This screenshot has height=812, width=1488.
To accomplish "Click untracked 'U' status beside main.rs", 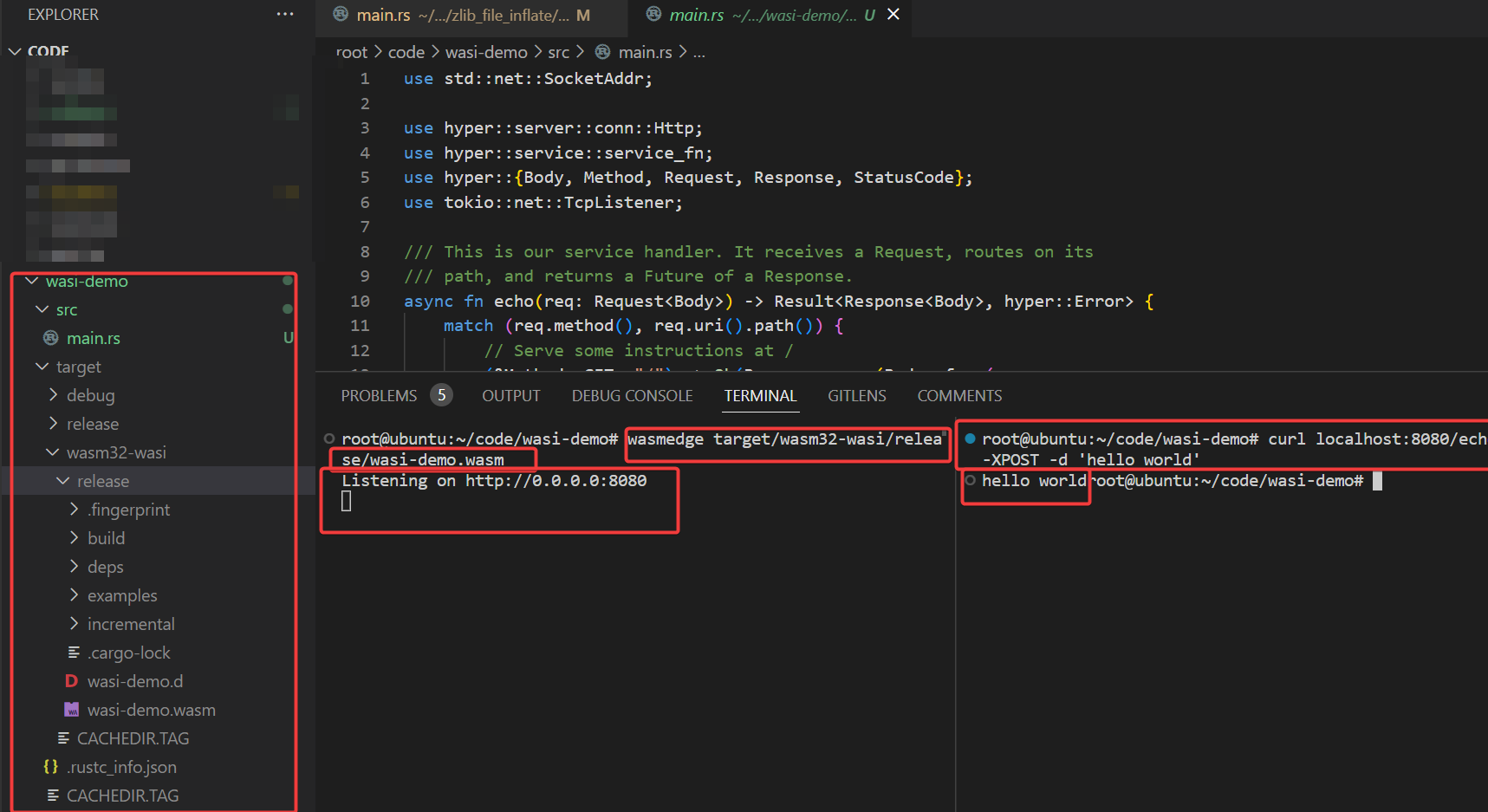I will [289, 338].
